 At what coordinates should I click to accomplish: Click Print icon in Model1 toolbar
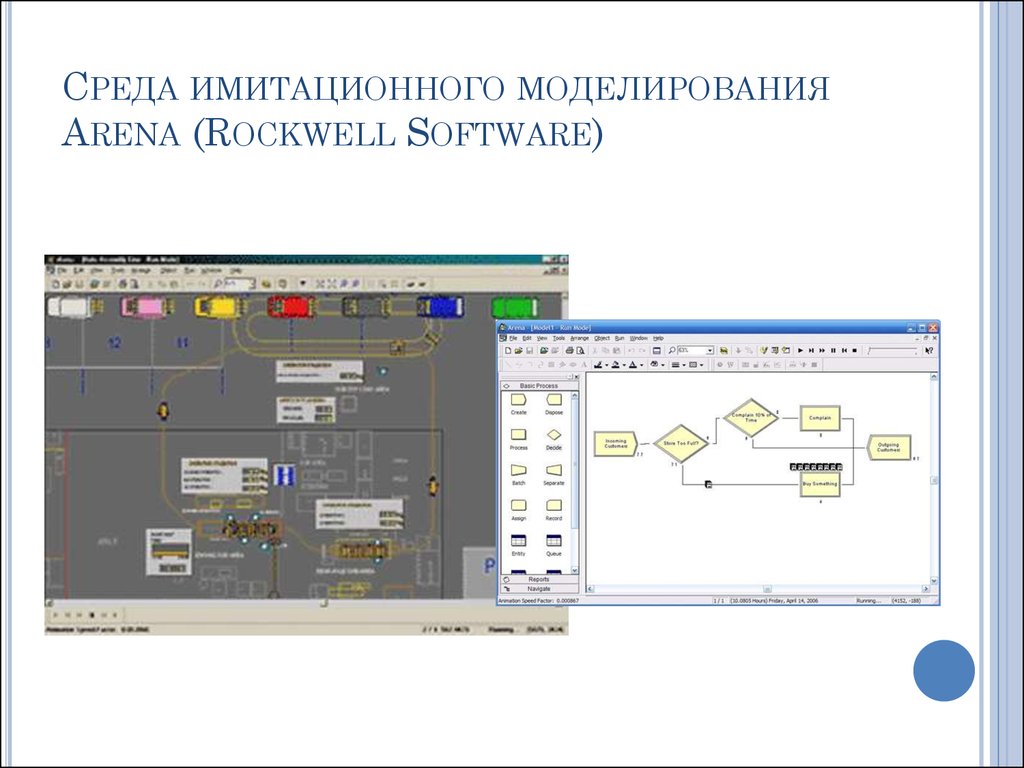569,351
